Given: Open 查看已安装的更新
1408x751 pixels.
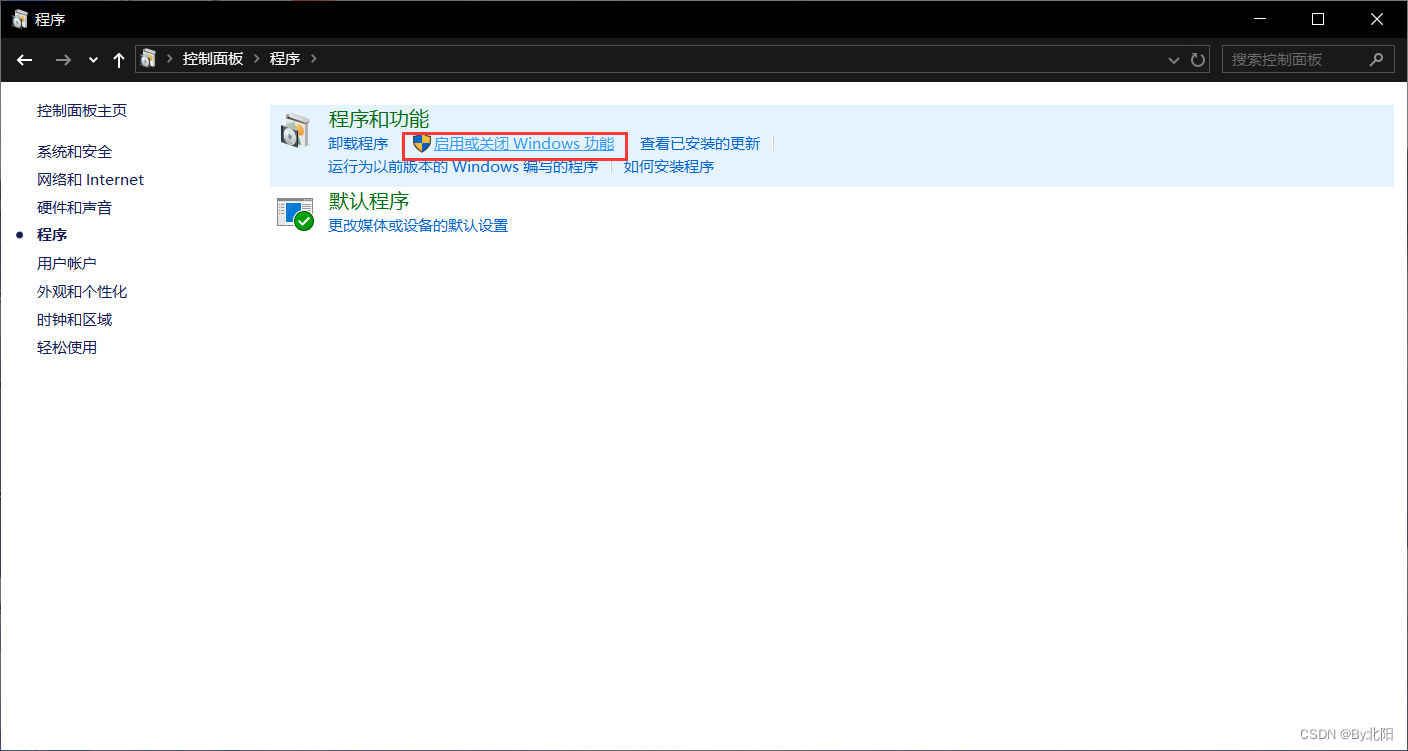Looking at the screenshot, I should tap(700, 144).
